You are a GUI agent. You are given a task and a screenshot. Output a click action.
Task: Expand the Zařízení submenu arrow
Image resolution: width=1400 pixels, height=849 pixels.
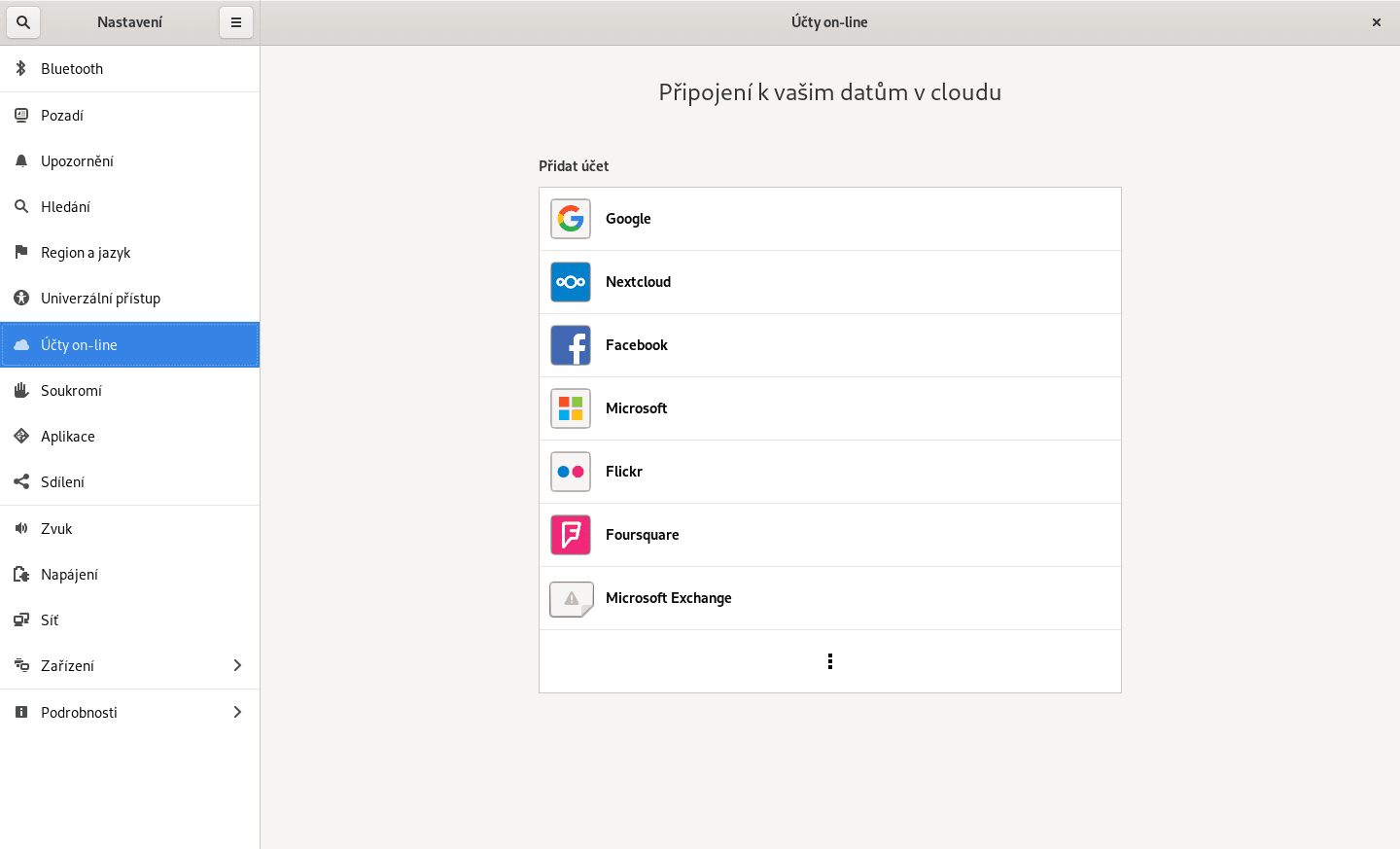tap(237, 665)
